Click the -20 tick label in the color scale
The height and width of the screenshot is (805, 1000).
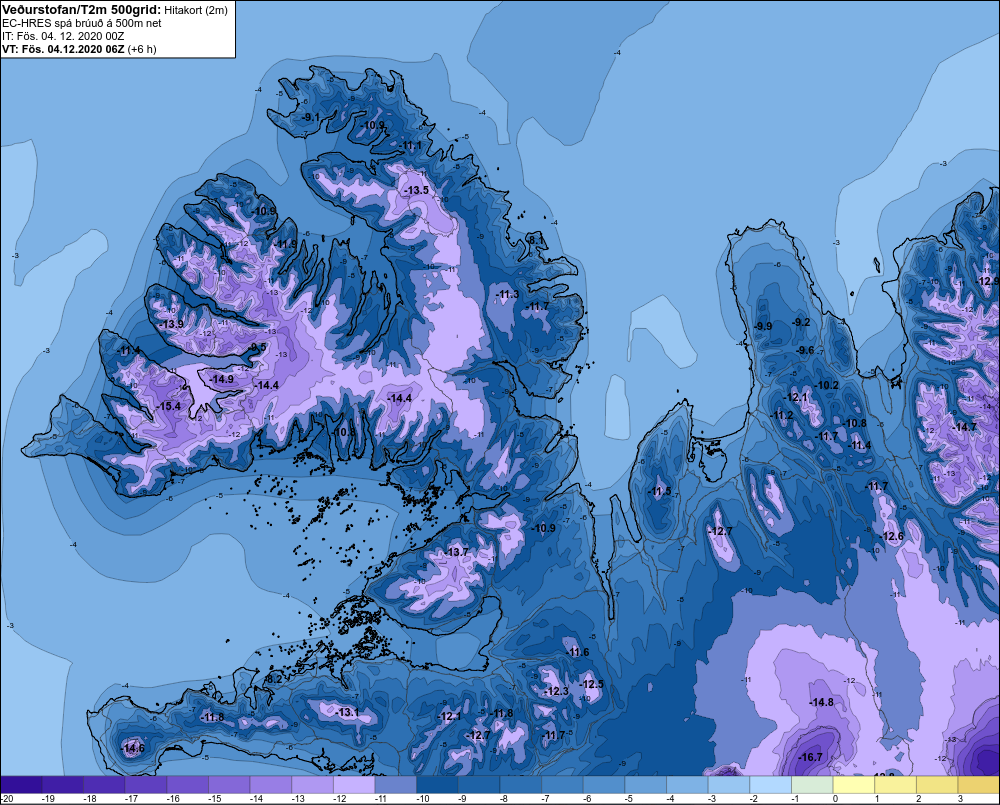tap(7, 799)
